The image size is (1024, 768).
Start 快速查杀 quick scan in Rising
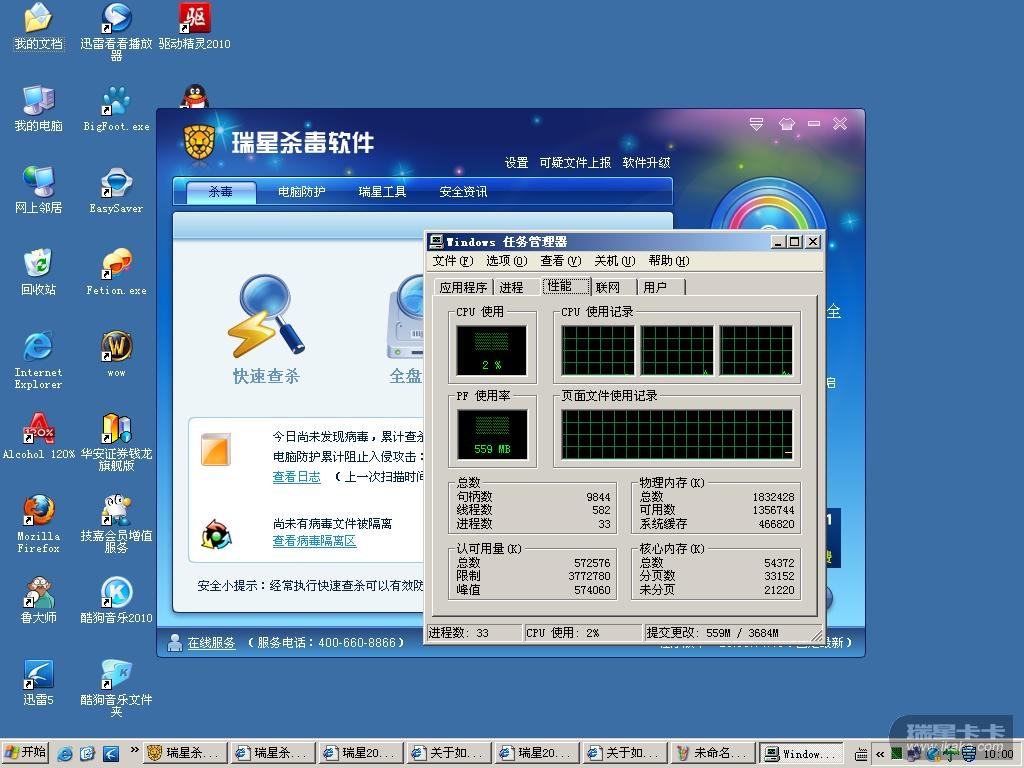266,328
